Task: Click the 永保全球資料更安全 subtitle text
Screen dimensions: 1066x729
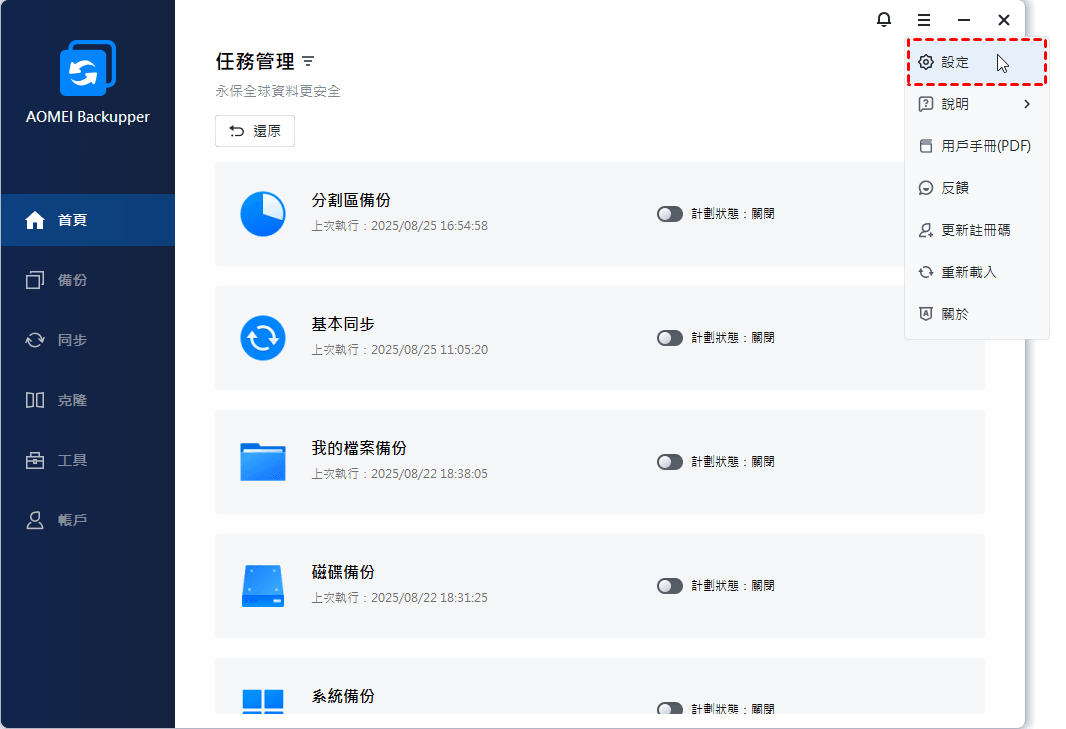Action: 278,91
